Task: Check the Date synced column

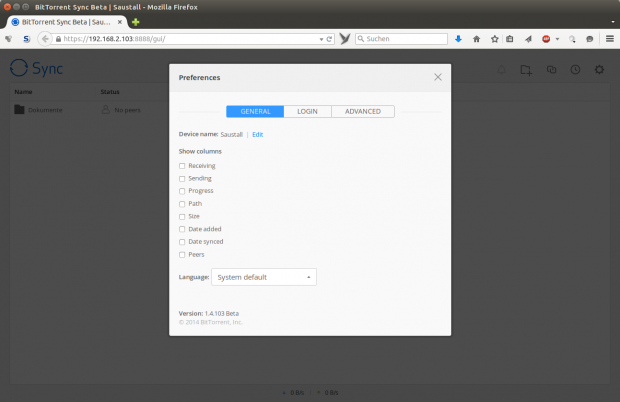Action: pyautogui.click(x=182, y=242)
